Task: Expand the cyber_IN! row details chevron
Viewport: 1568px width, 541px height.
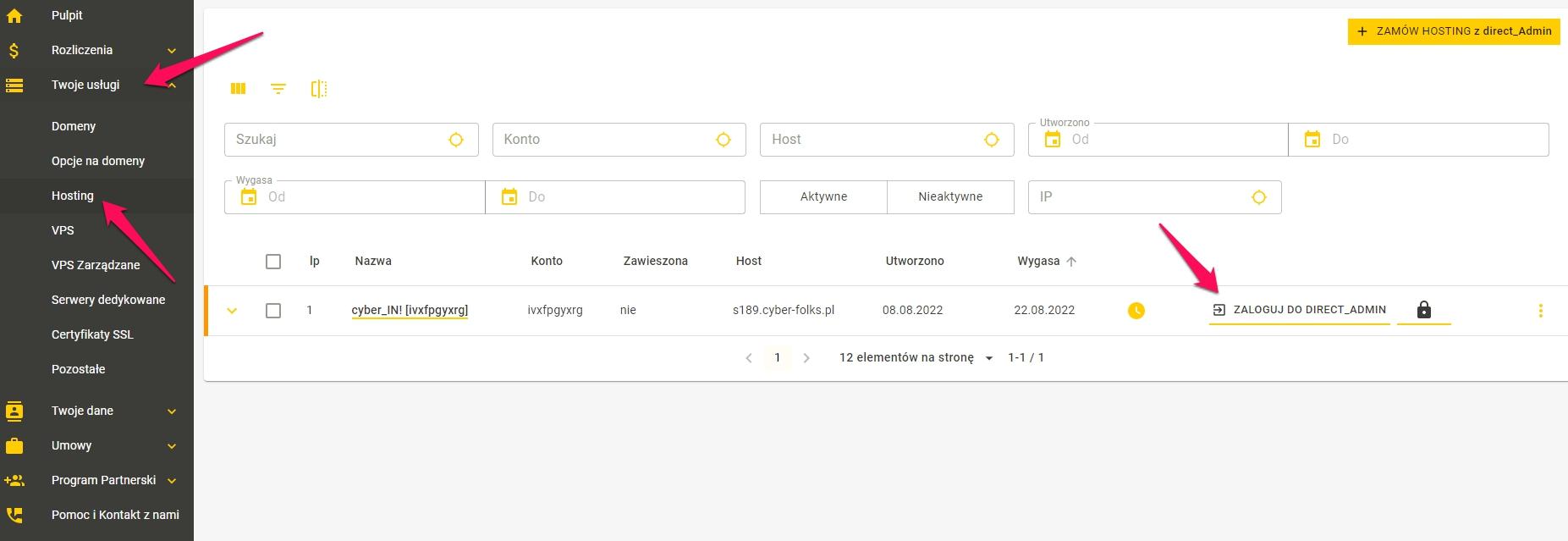Action: click(x=232, y=311)
